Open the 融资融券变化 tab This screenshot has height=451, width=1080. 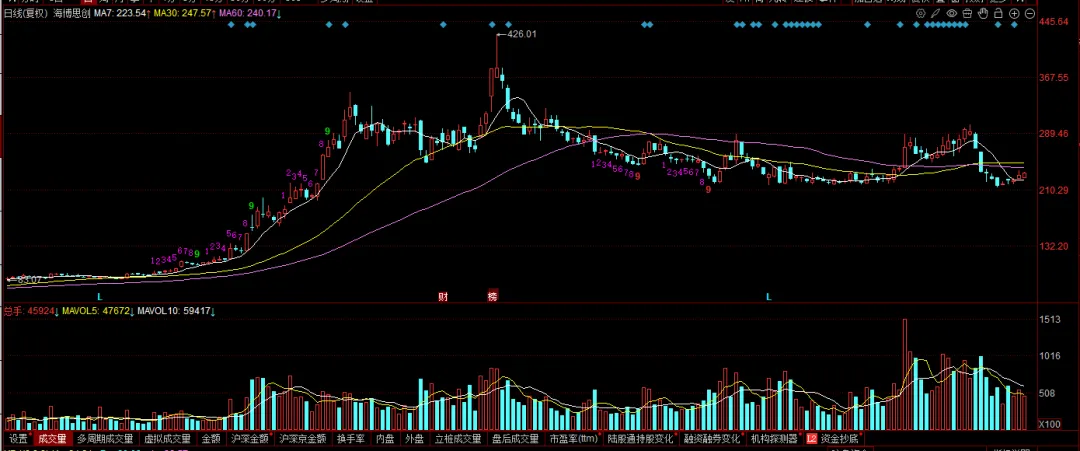pyautogui.click(x=712, y=438)
